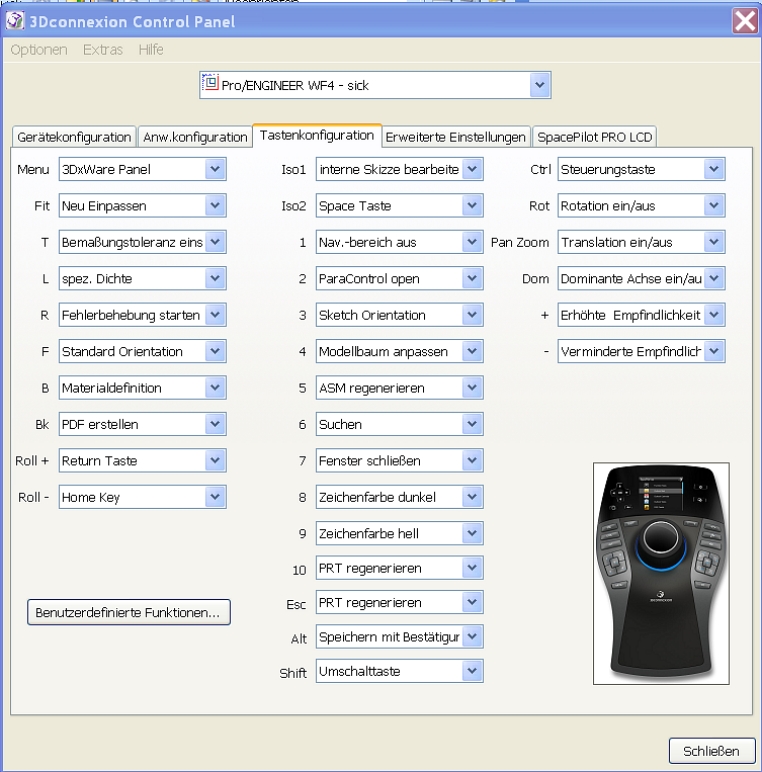Viewport: 762px width, 772px height.
Task: Switch to the Gerätekonfiguration tab
Action: (74, 137)
